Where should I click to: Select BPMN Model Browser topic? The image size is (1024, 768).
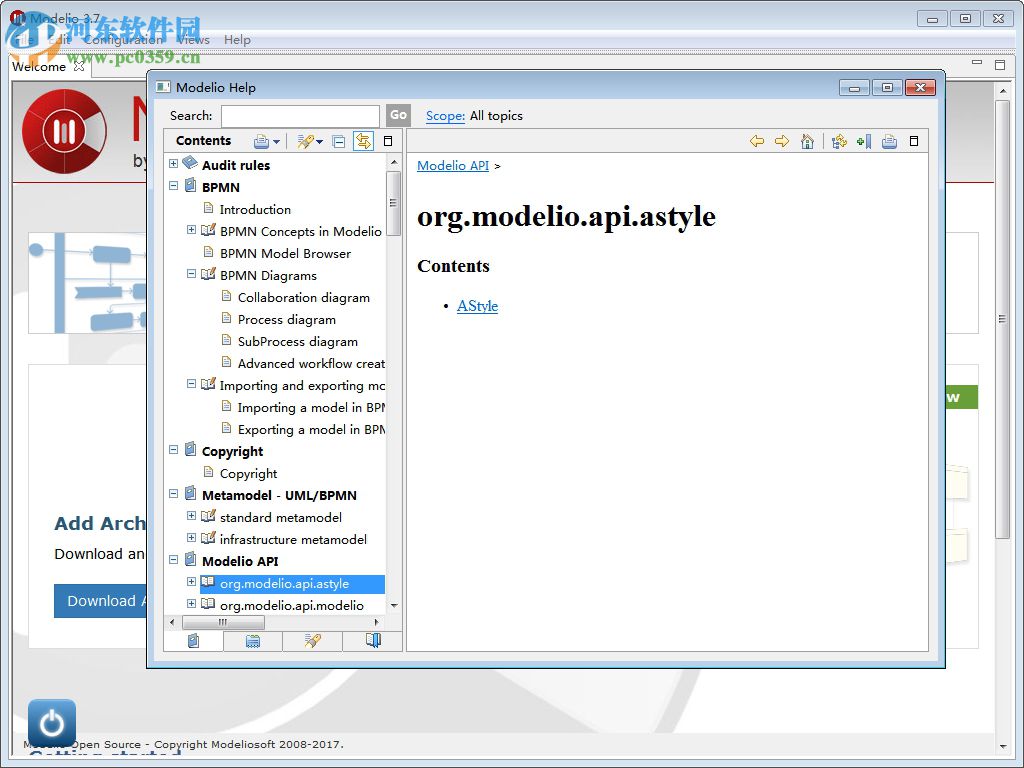(x=285, y=253)
